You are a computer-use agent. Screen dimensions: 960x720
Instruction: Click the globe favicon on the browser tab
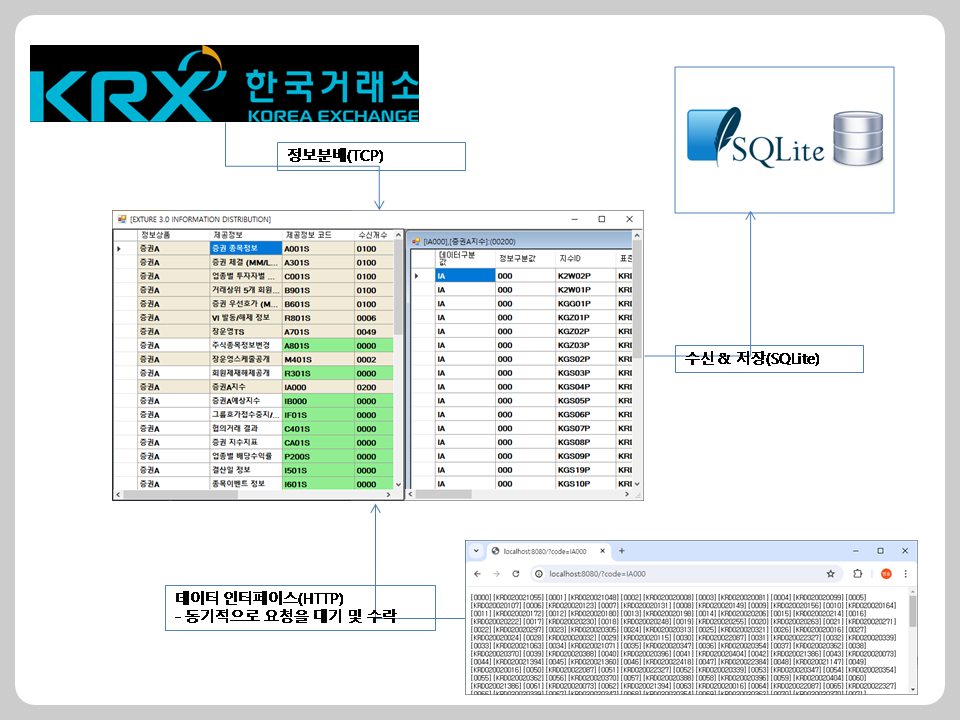click(x=495, y=551)
